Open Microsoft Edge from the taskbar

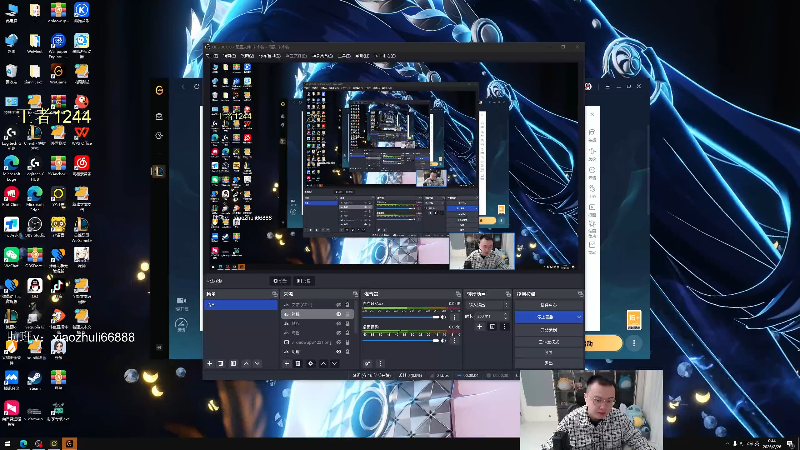tap(23, 444)
